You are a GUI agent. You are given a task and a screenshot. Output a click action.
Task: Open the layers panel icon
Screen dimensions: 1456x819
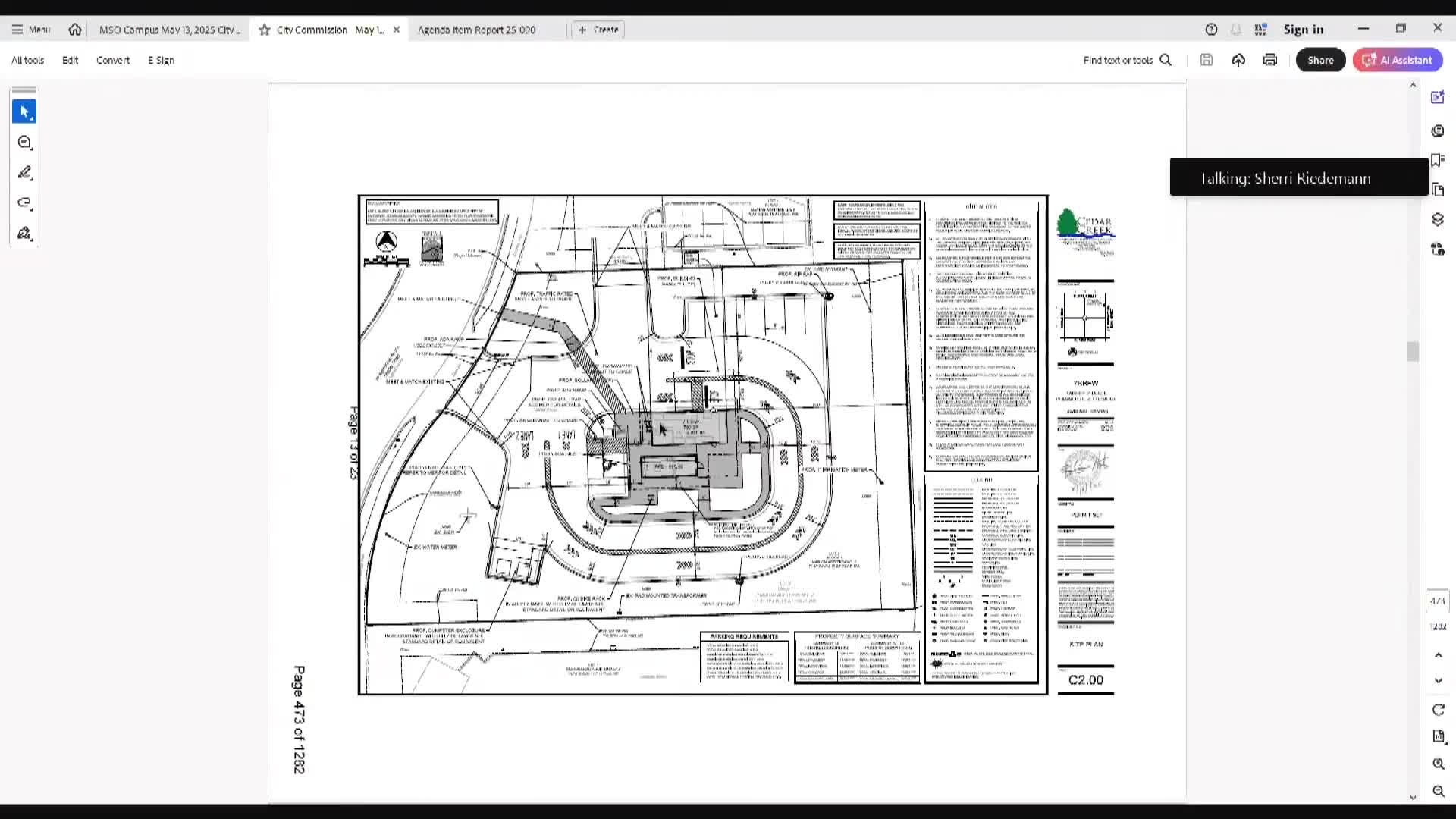(1437, 219)
